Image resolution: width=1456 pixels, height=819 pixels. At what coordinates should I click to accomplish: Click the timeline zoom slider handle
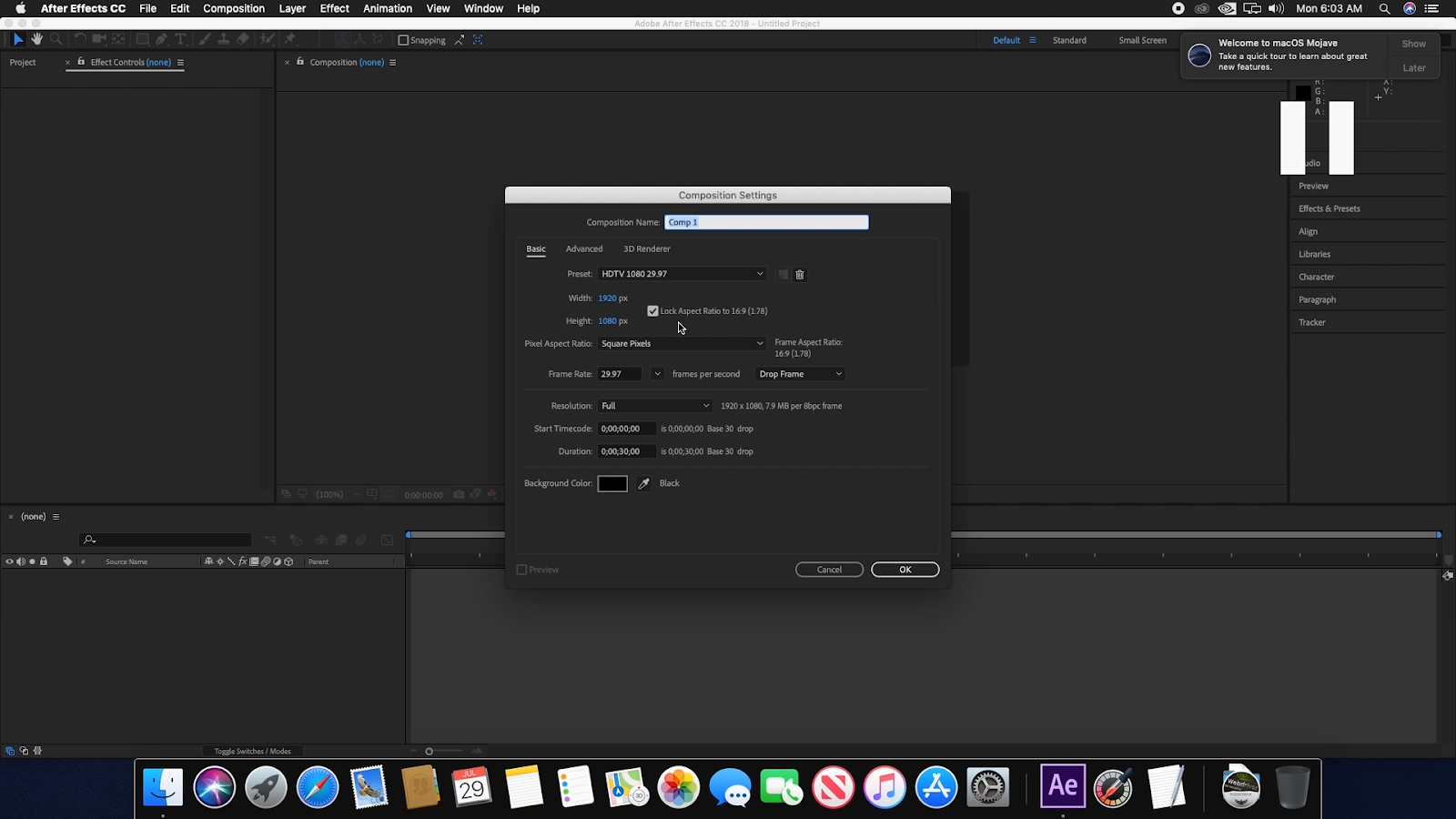[430, 752]
